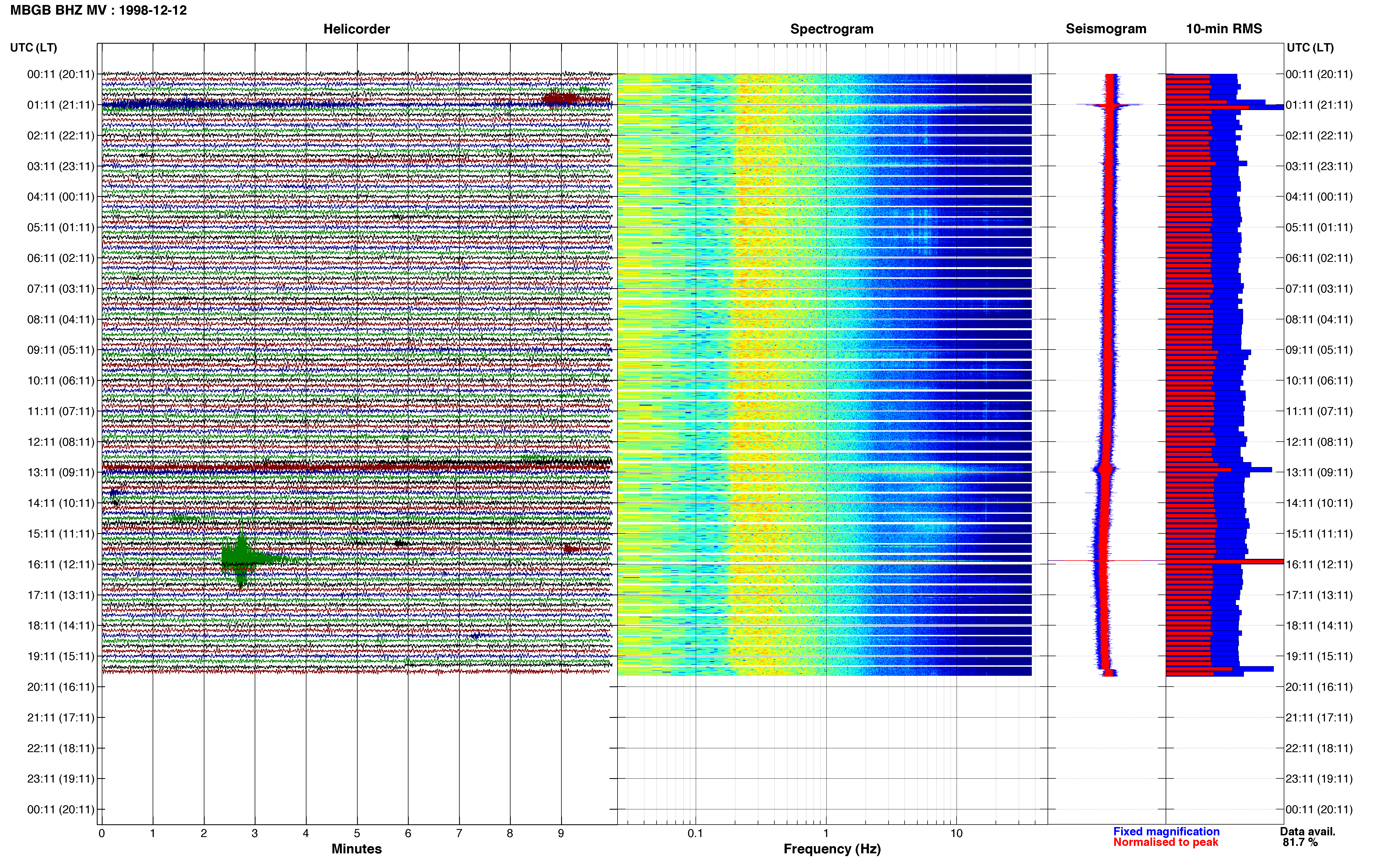The height and width of the screenshot is (868, 1388).
Task: Click the '10-min RMS' panel heading
Action: click(1224, 29)
